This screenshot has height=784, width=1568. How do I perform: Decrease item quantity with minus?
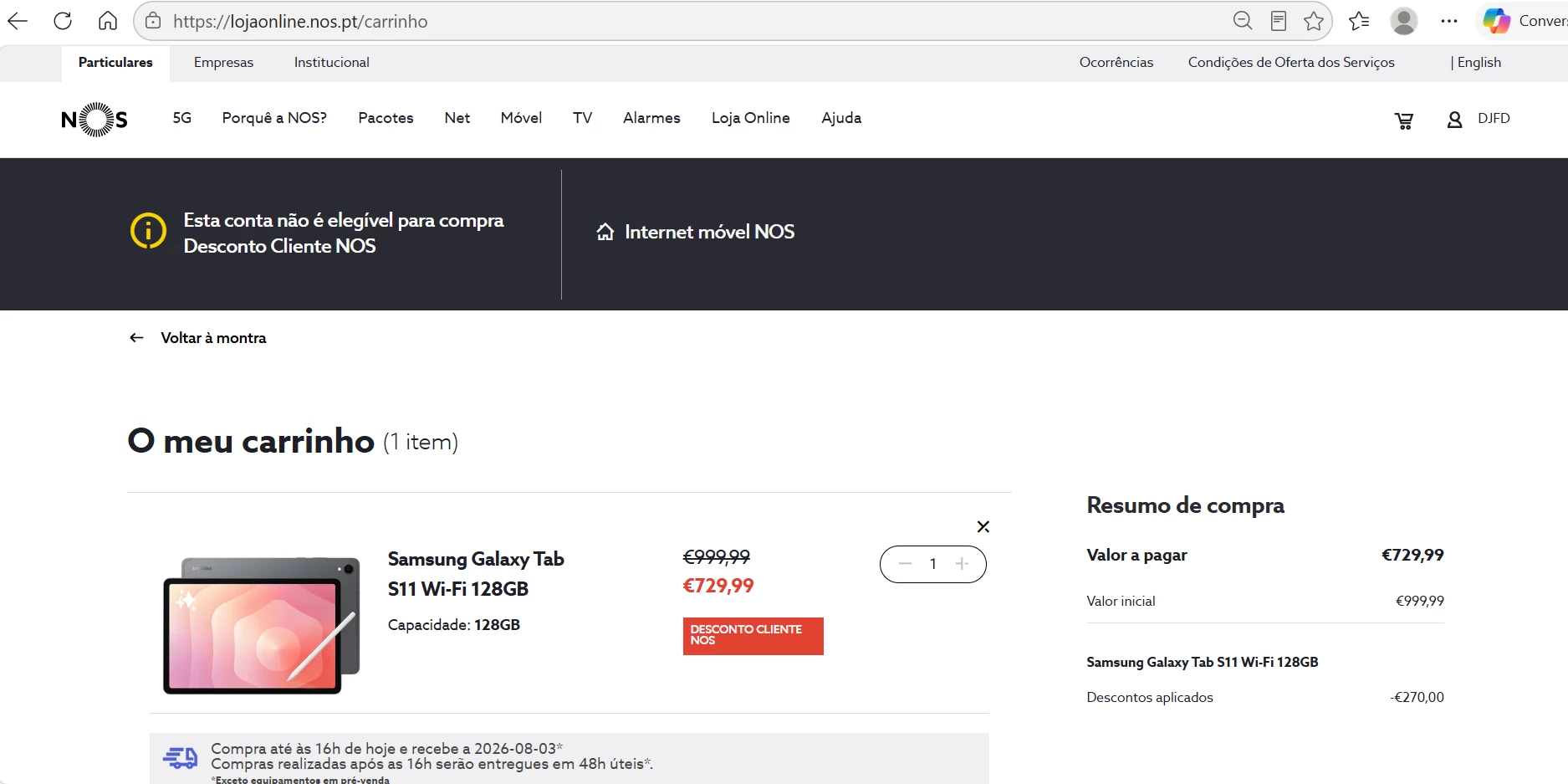point(905,564)
